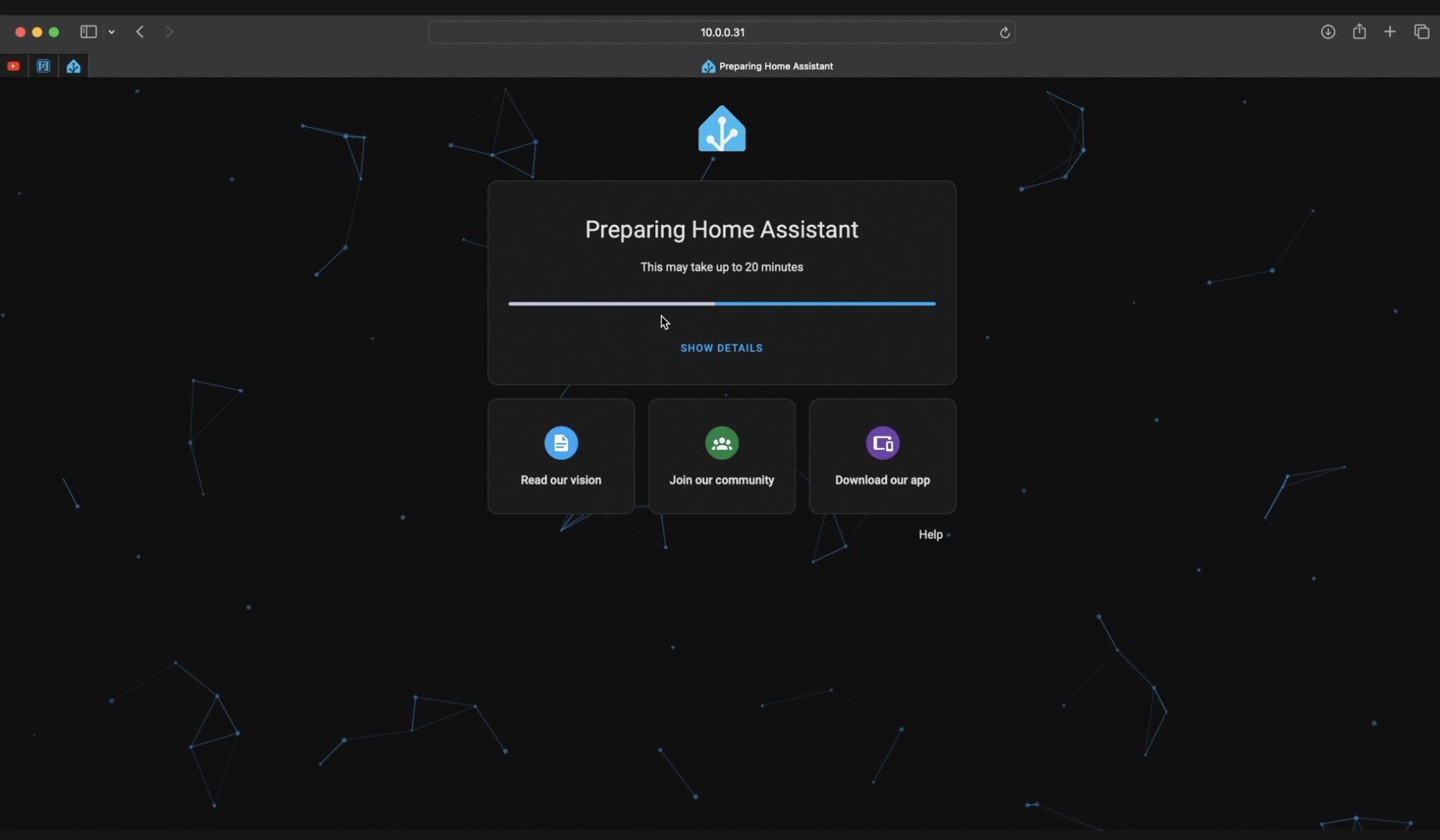Reload the 10.0.0.31 page

click(x=1003, y=32)
